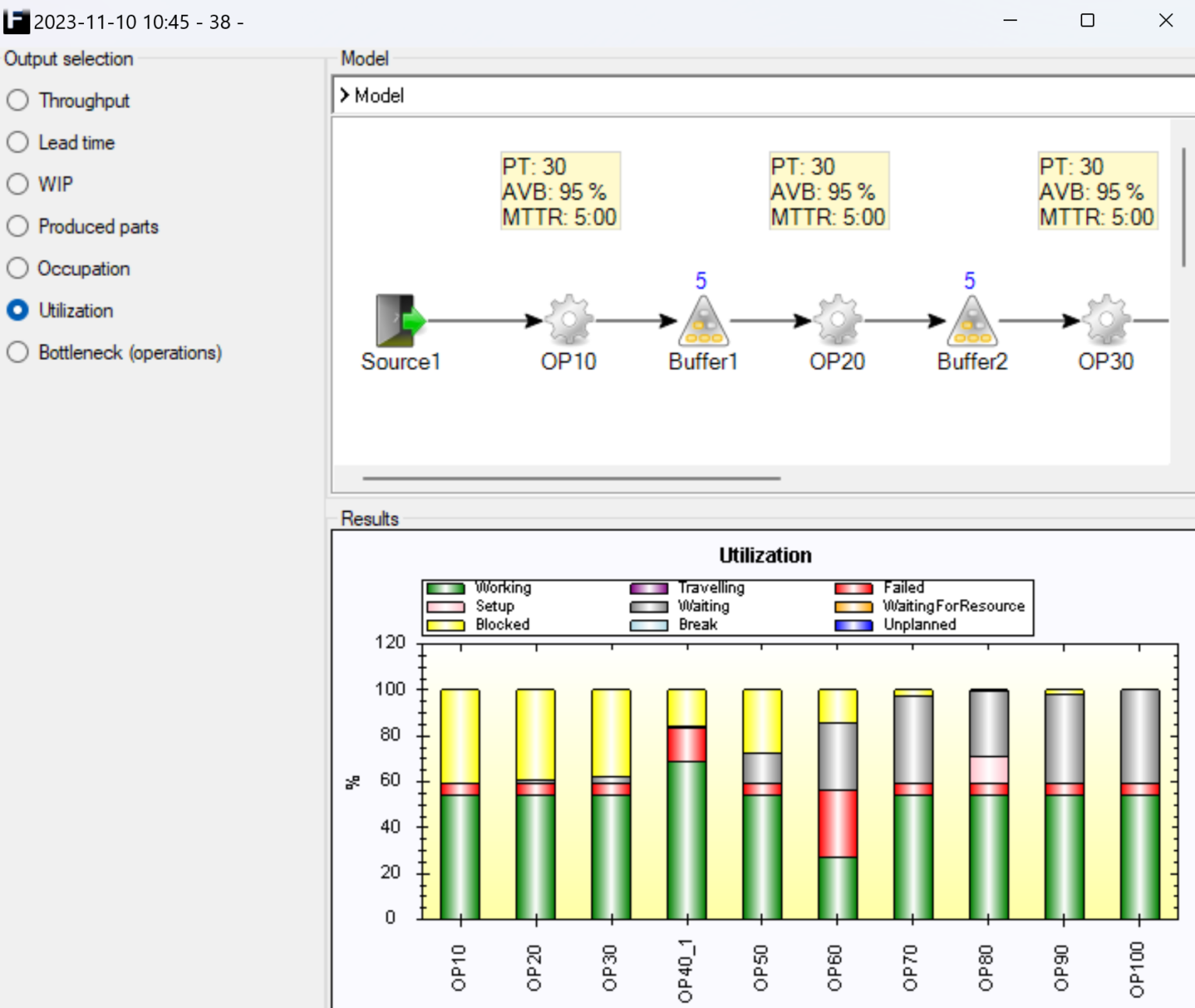1195x1008 pixels.
Task: Click the Working green legend swatch
Action: pos(446,589)
